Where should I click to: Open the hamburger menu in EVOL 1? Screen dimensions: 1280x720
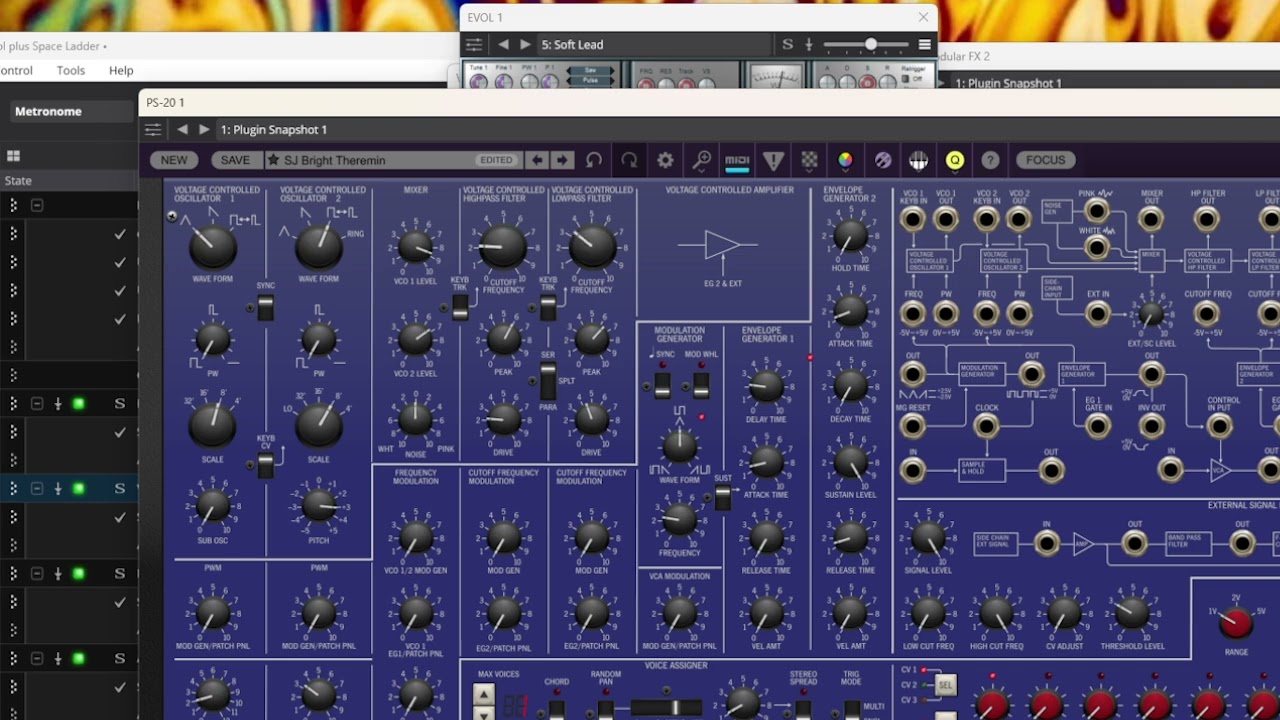925,44
